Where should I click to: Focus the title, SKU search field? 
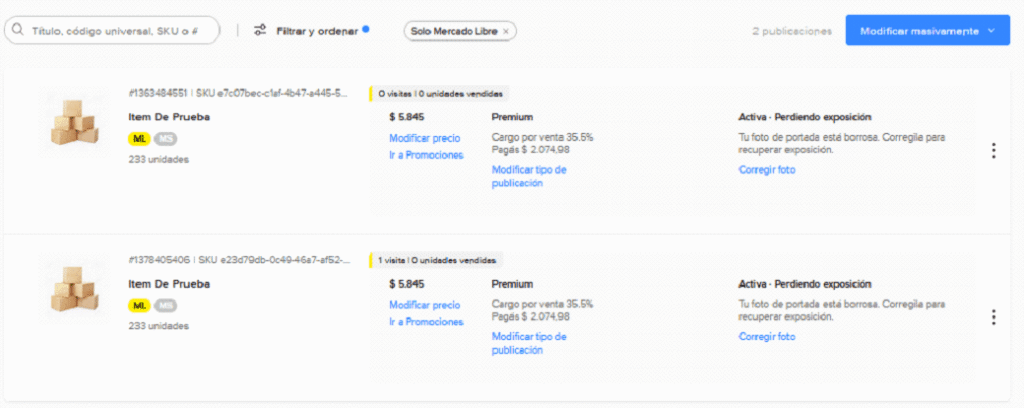(122, 31)
